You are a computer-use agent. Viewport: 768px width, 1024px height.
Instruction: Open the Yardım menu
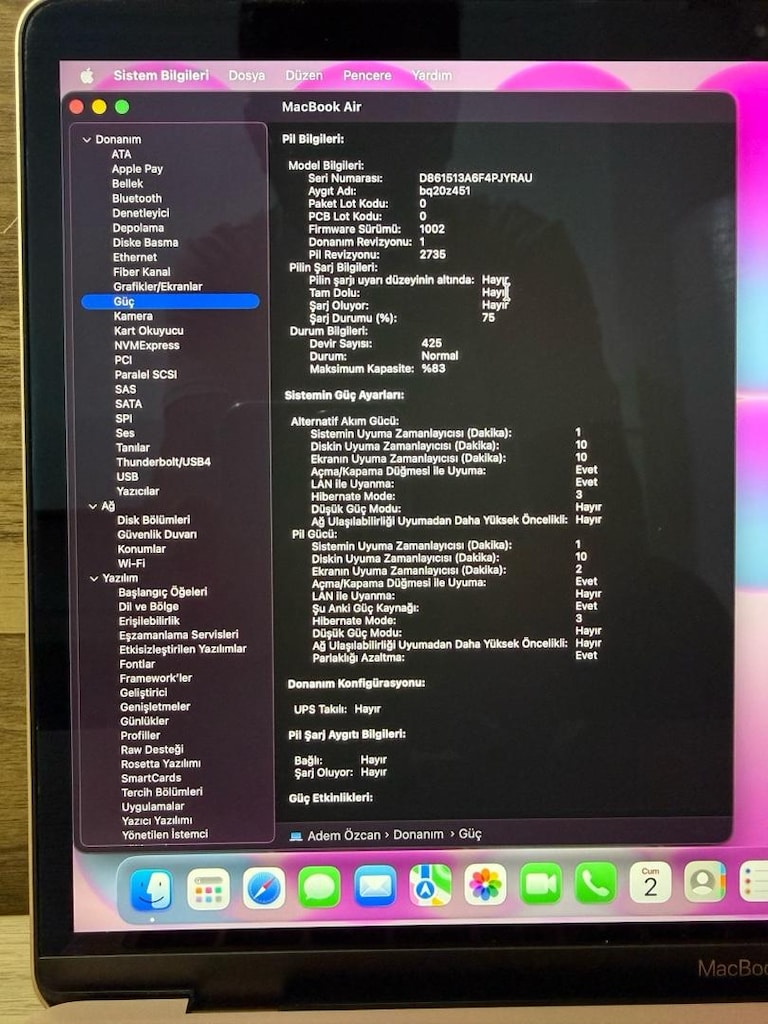(x=432, y=75)
